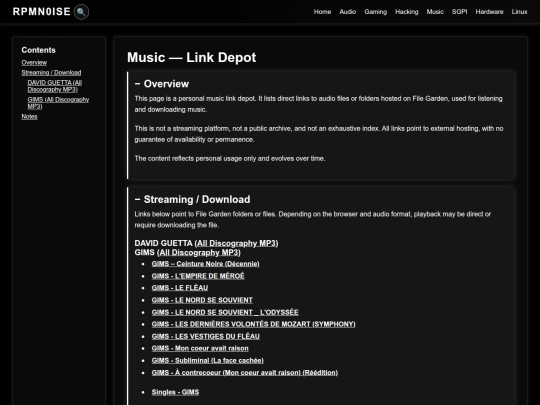Open the search magnifier icon
This screenshot has height=405, width=540.
click(81, 12)
